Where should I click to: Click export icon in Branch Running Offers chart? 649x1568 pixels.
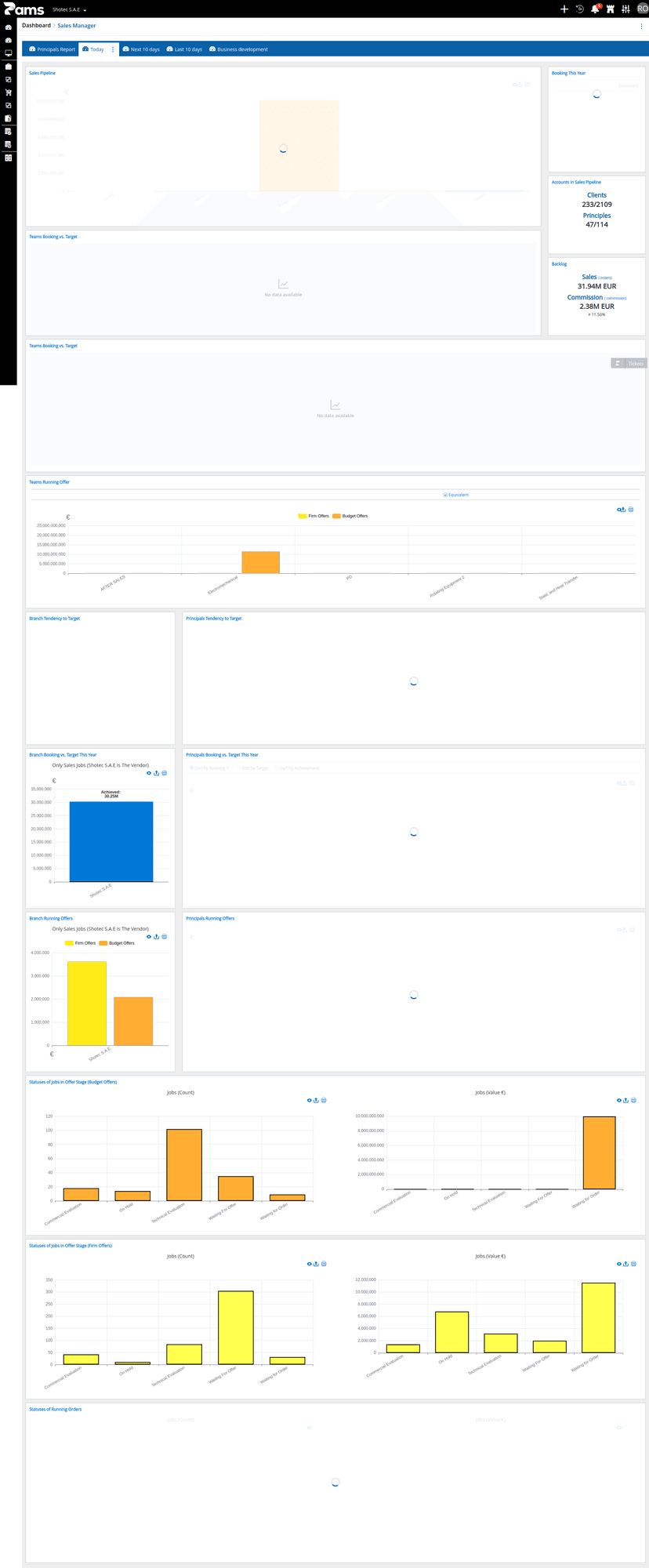pyautogui.click(x=157, y=937)
